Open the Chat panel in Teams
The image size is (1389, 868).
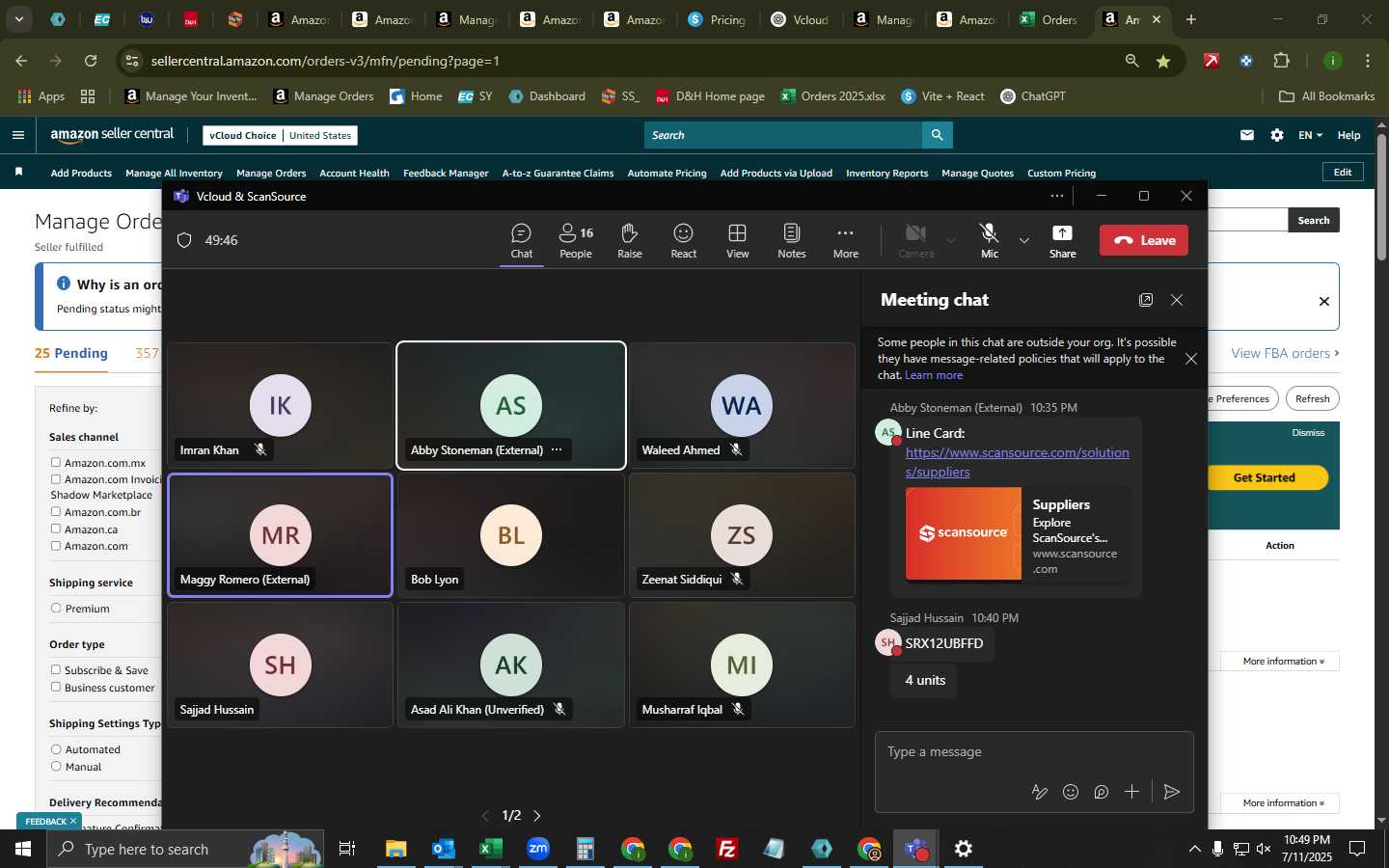point(521,241)
